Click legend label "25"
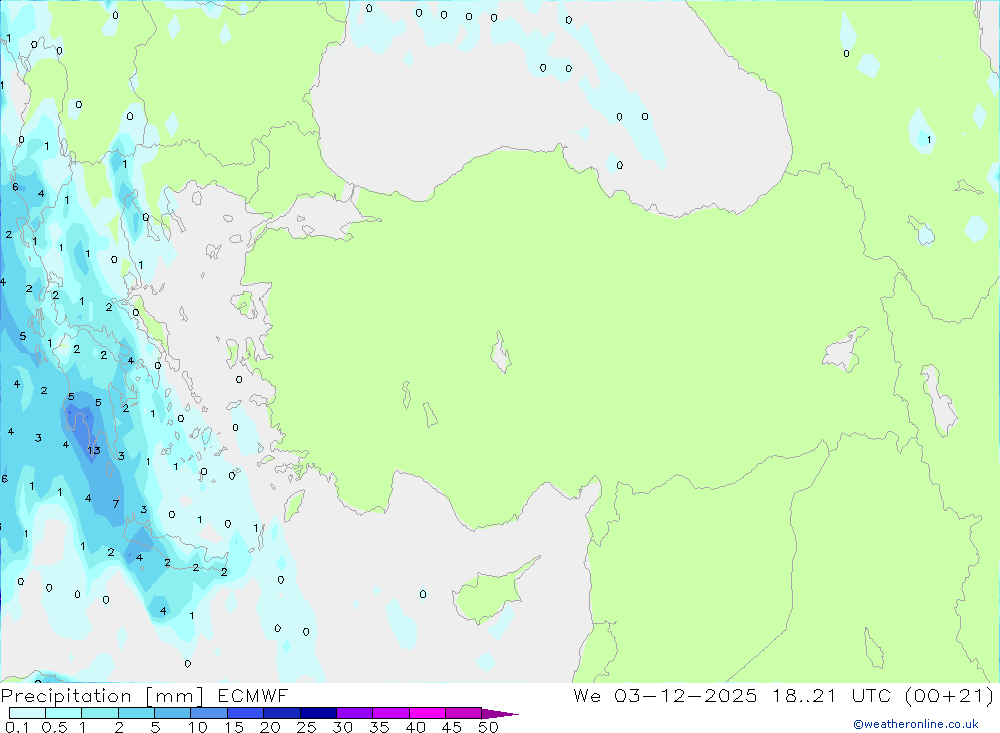1000x733 pixels. pos(306,727)
